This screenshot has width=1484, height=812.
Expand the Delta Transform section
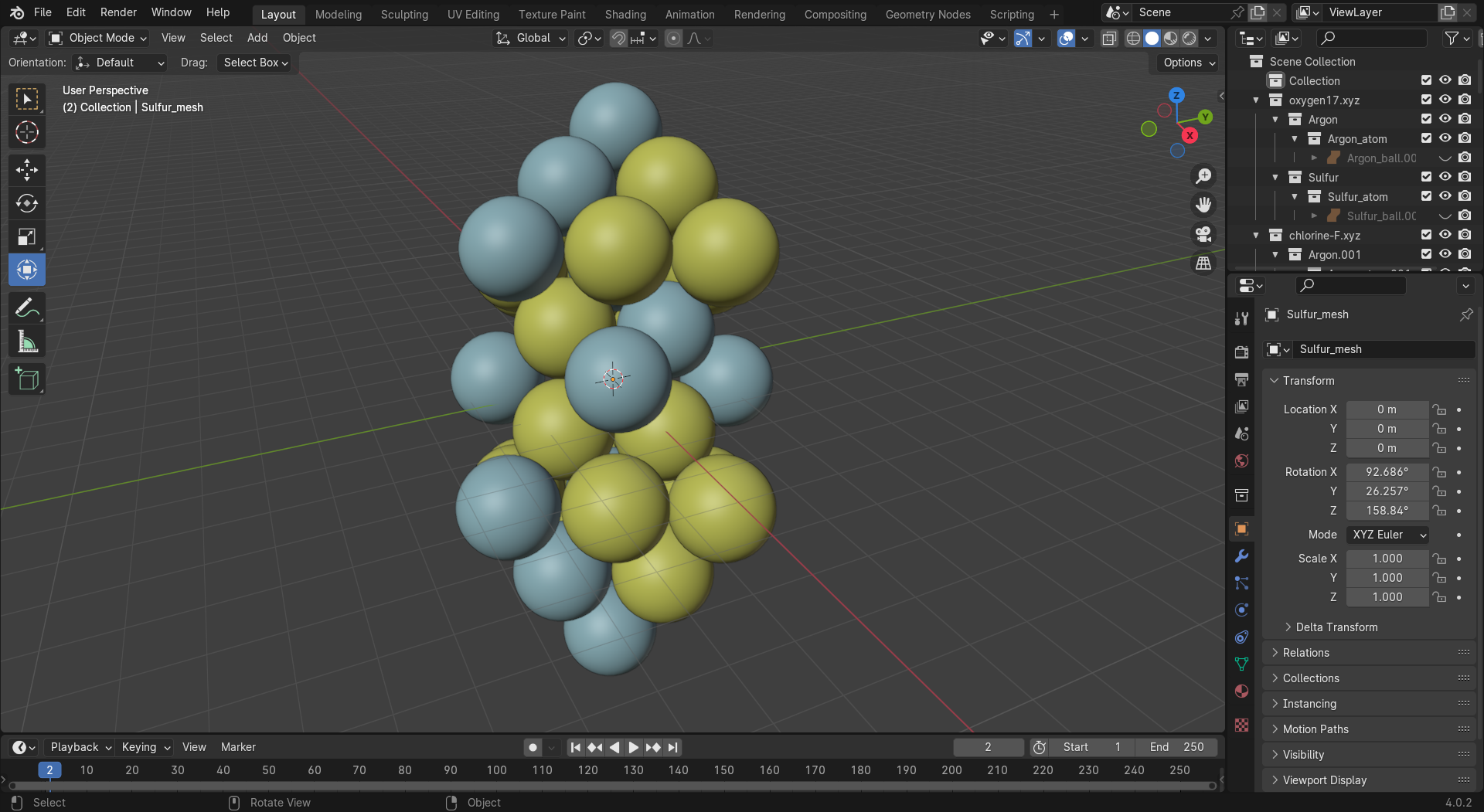tap(1336, 627)
